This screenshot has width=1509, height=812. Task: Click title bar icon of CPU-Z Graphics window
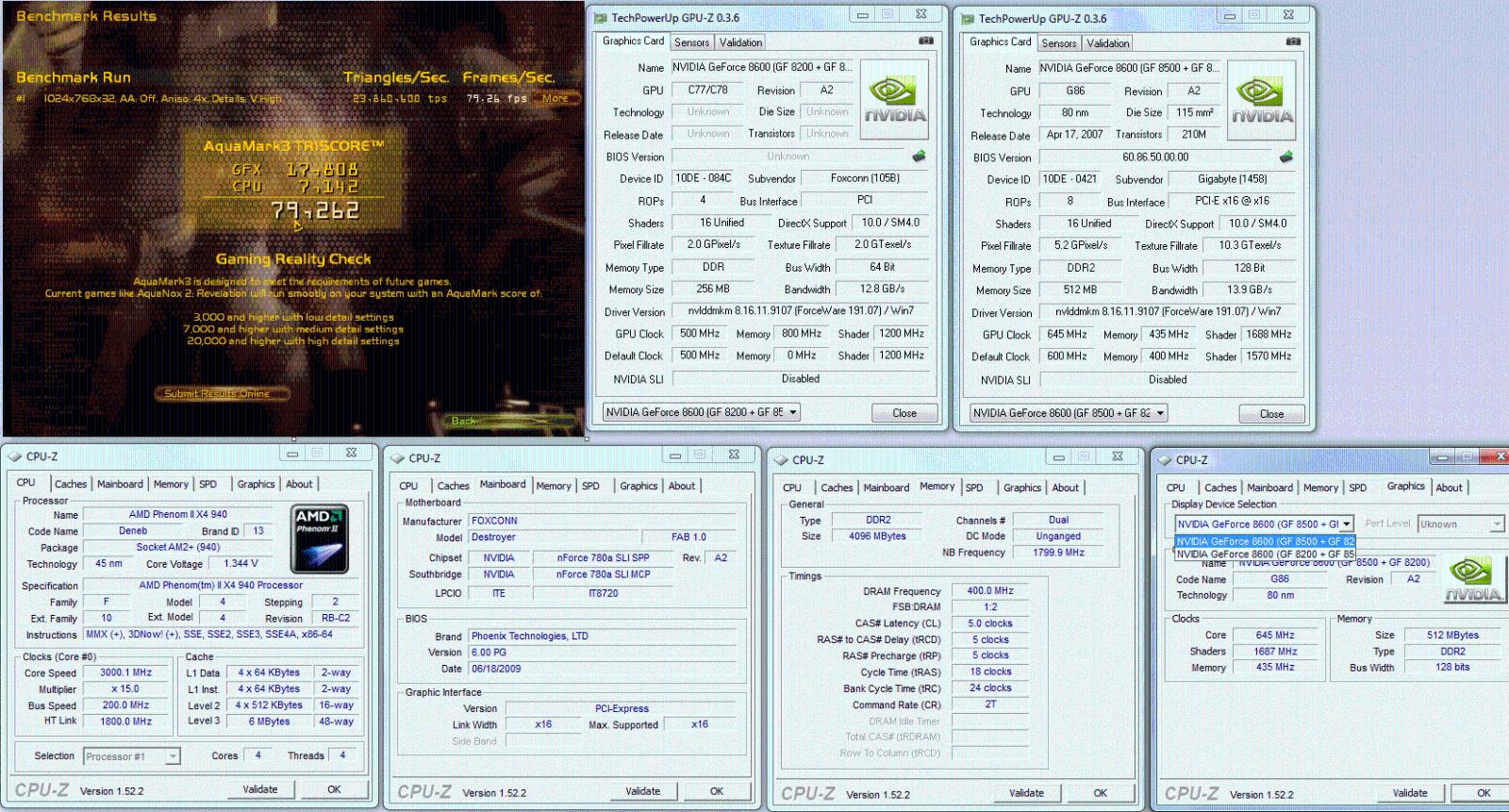click(1164, 460)
